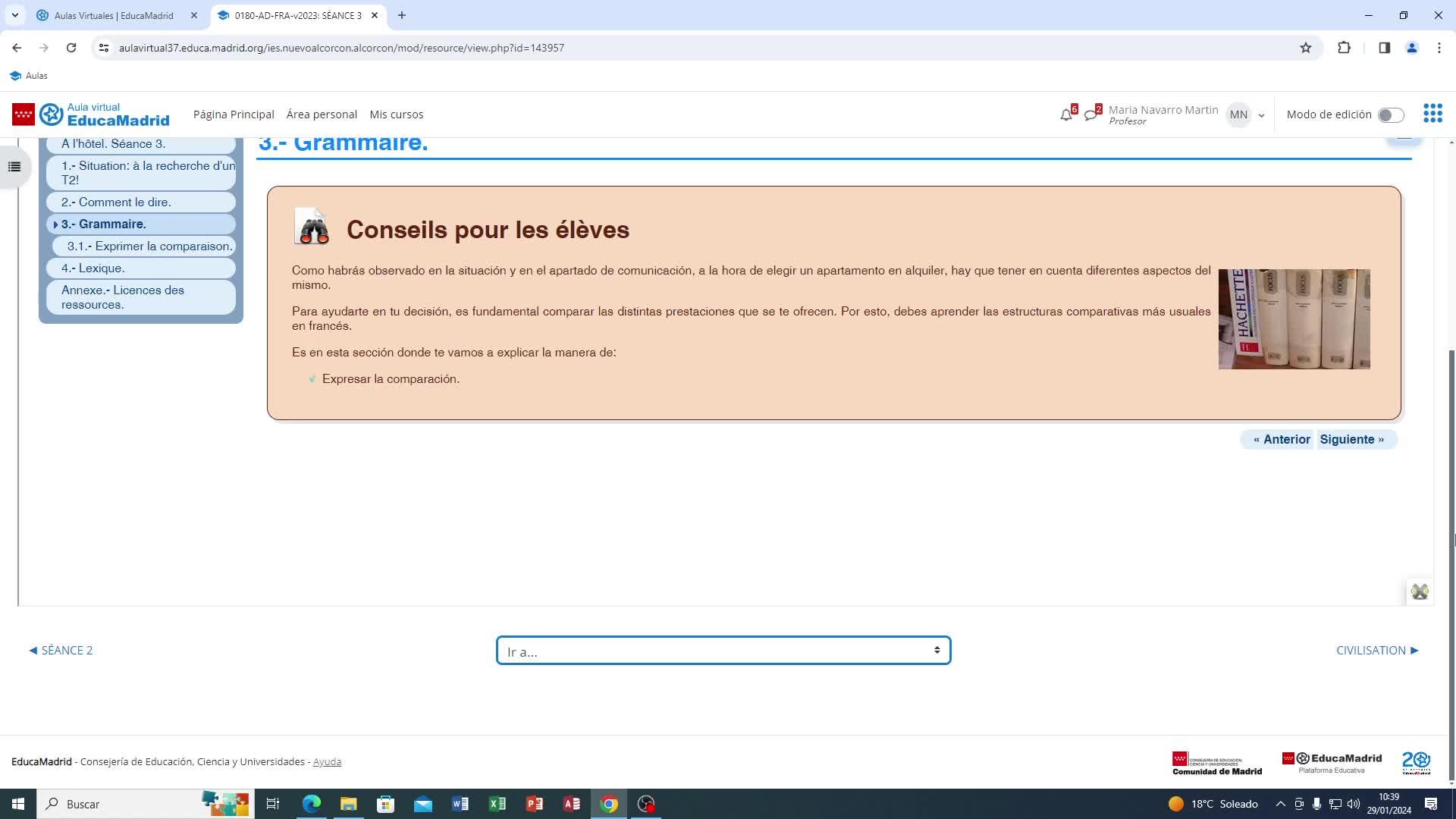Open the 'Ir a...' jump dropdown
Screen dimensions: 1456x819
723,651
